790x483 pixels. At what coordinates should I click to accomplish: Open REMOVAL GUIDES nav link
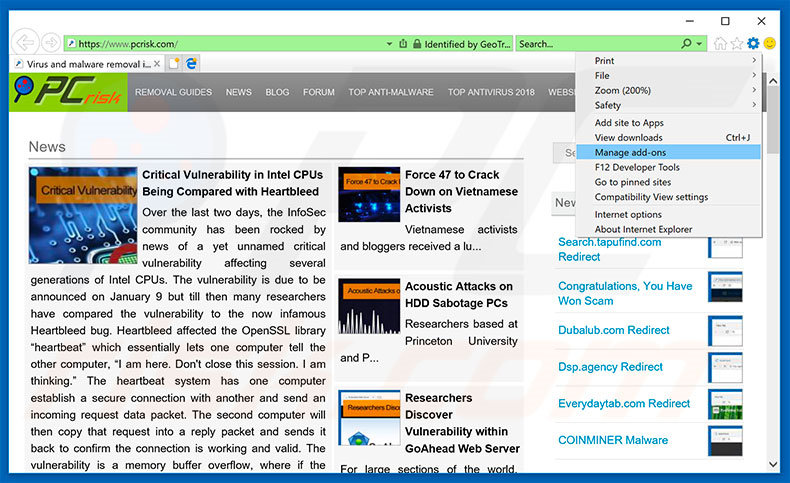[173, 92]
